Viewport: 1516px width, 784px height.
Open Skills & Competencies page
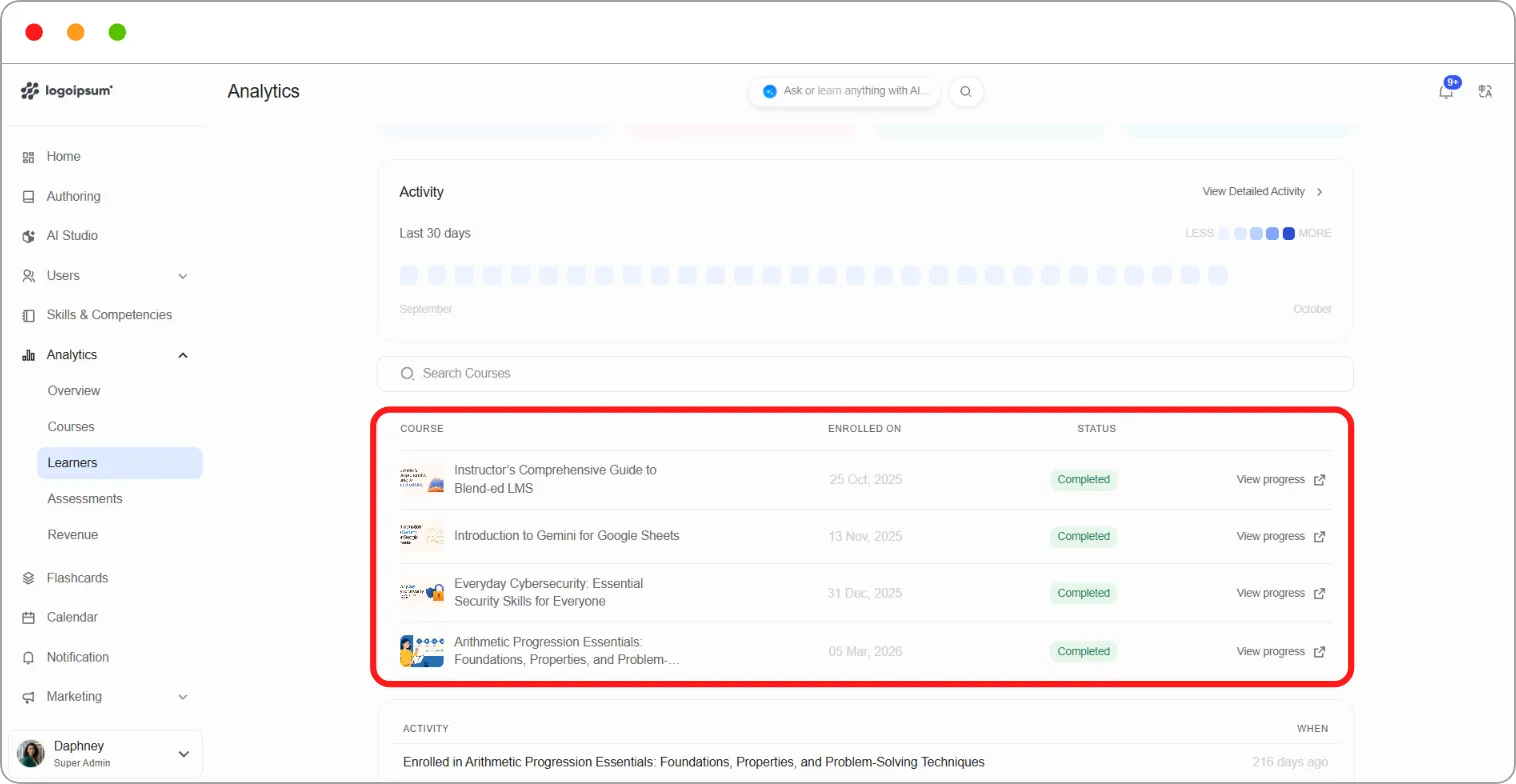click(109, 315)
